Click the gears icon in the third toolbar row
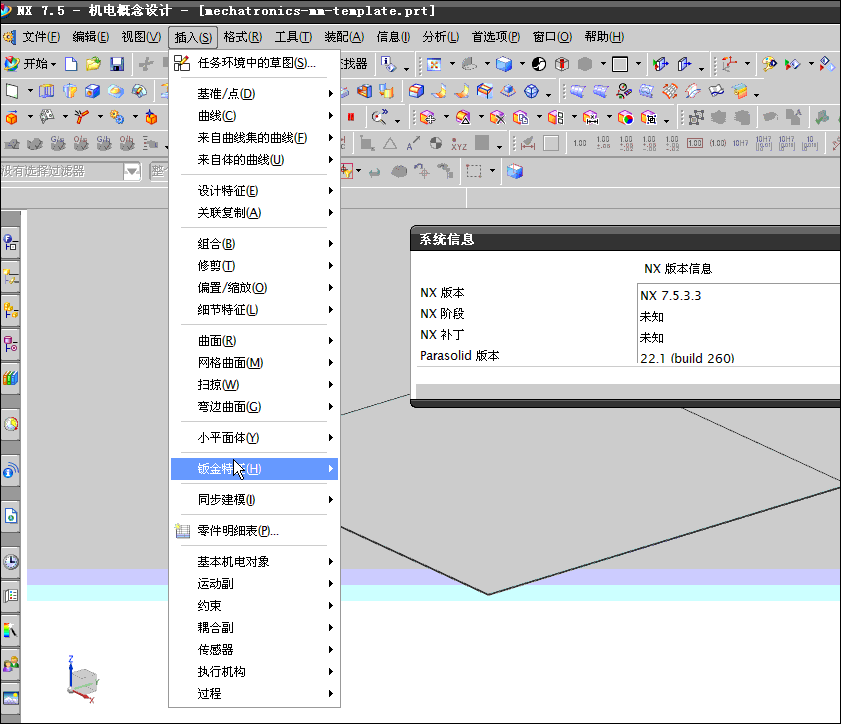 (116, 117)
